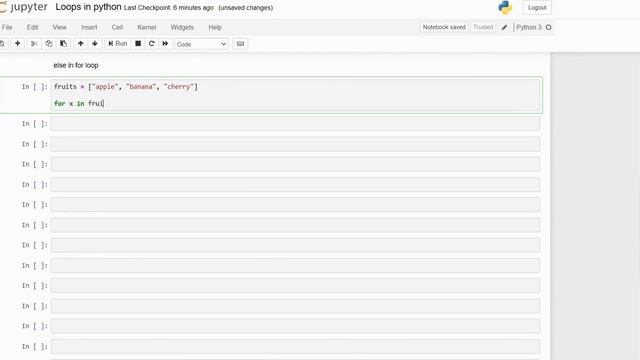Click the save notebook icon
Screen dimensions: 640x360
point(2,43)
